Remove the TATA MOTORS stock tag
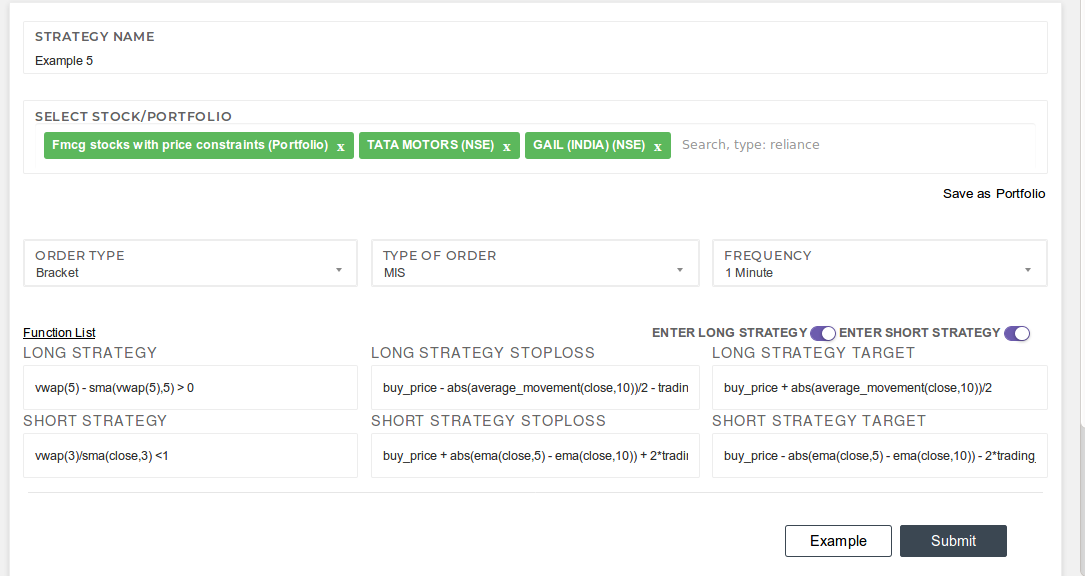The image size is (1085, 576). 507,145
